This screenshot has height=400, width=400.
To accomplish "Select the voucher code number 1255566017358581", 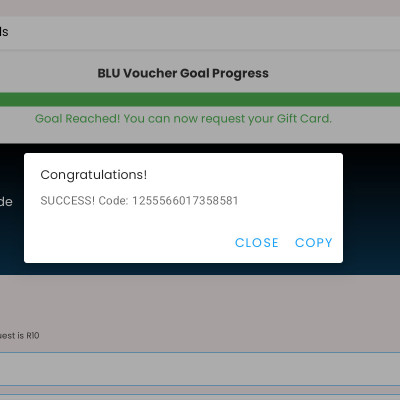I will pos(185,201).
